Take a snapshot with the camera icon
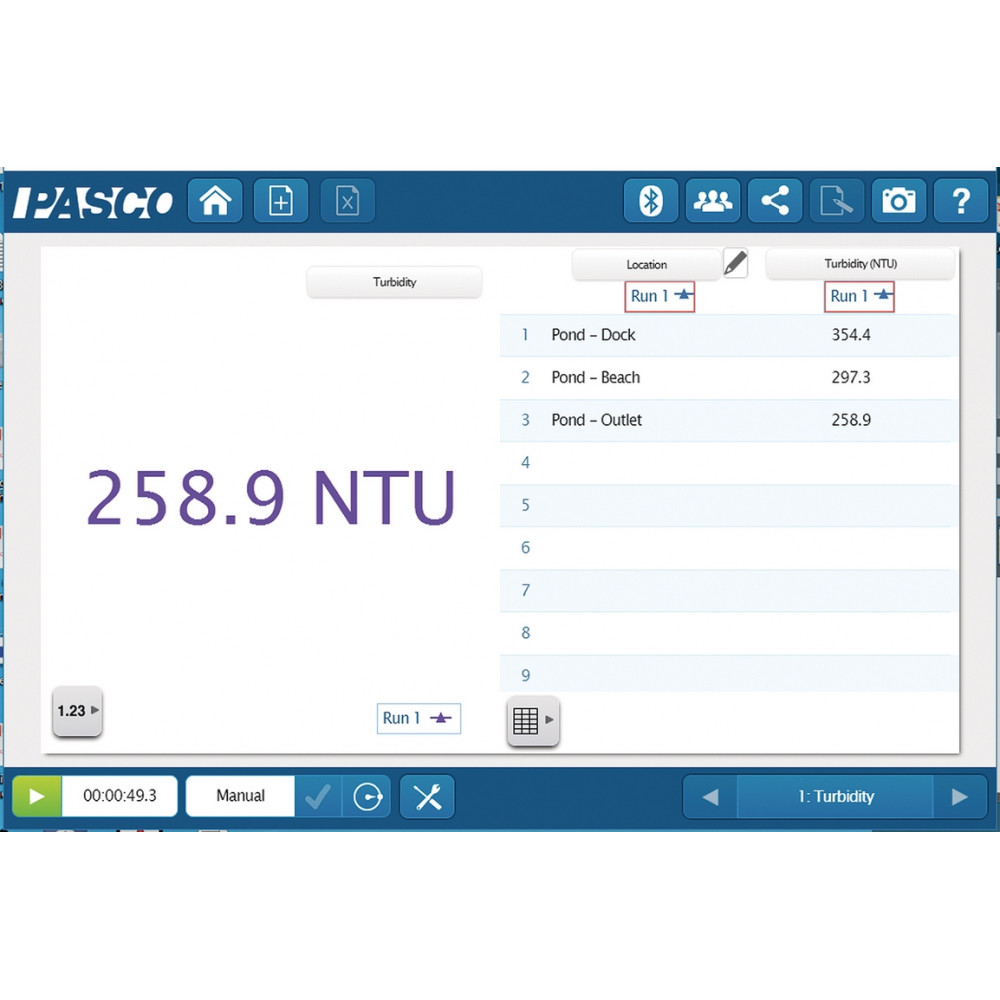This screenshot has height=1000, width=1000. (x=898, y=201)
